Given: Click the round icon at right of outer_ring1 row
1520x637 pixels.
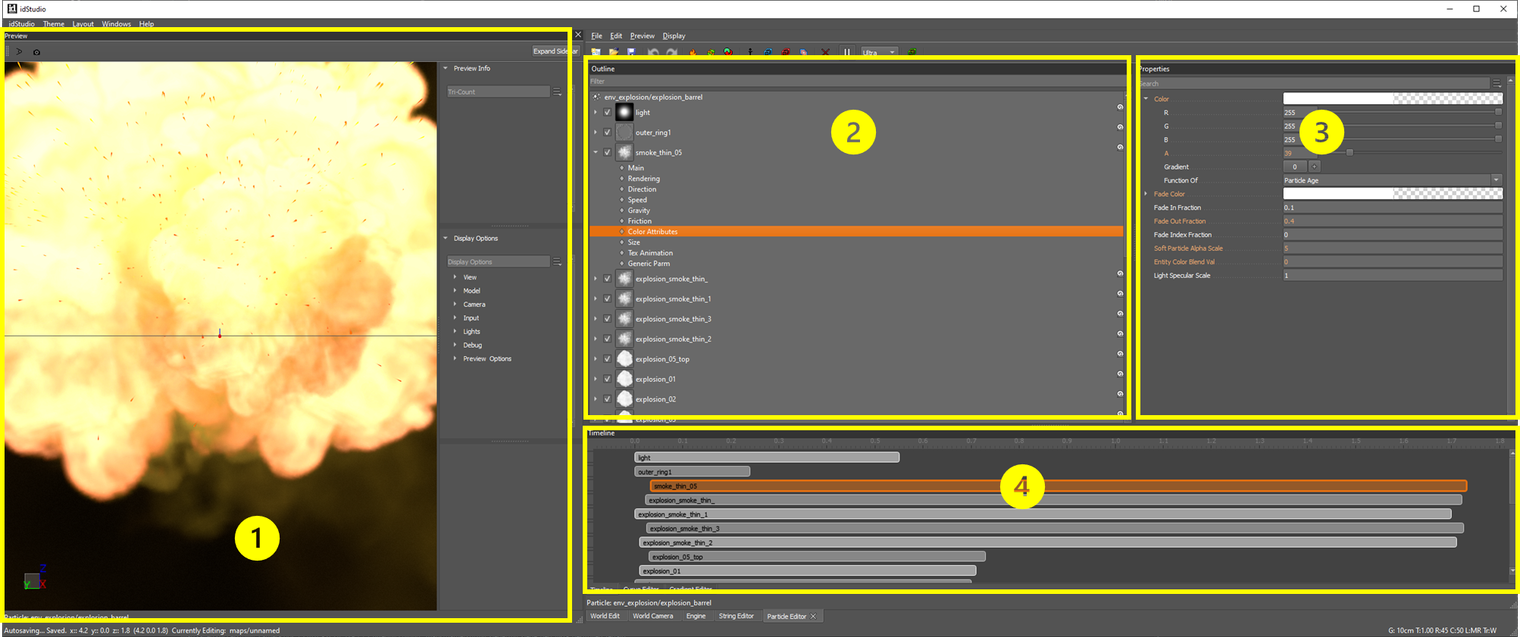Looking at the screenshot, I should [x=1119, y=127].
